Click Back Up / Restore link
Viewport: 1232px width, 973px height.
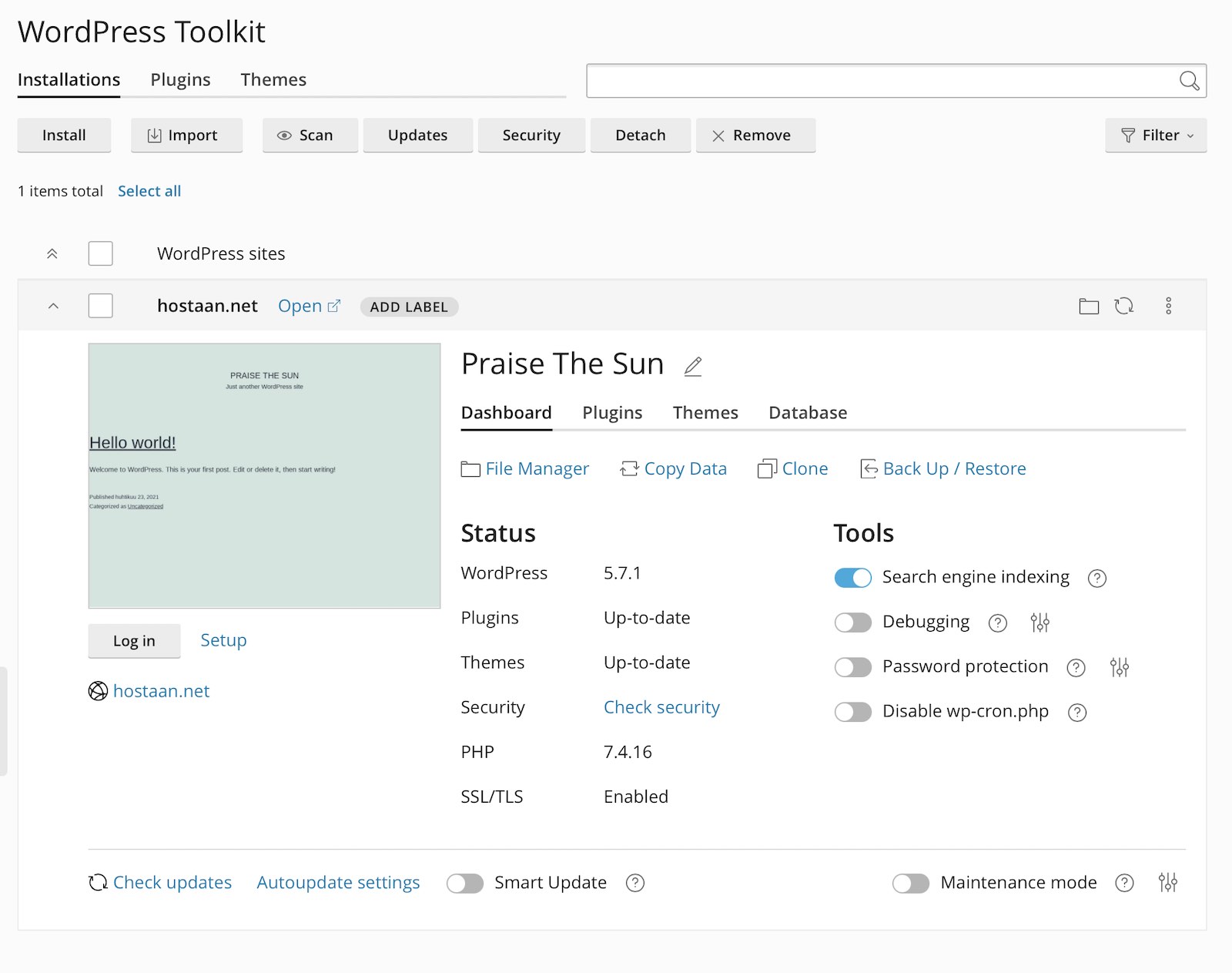coord(955,468)
